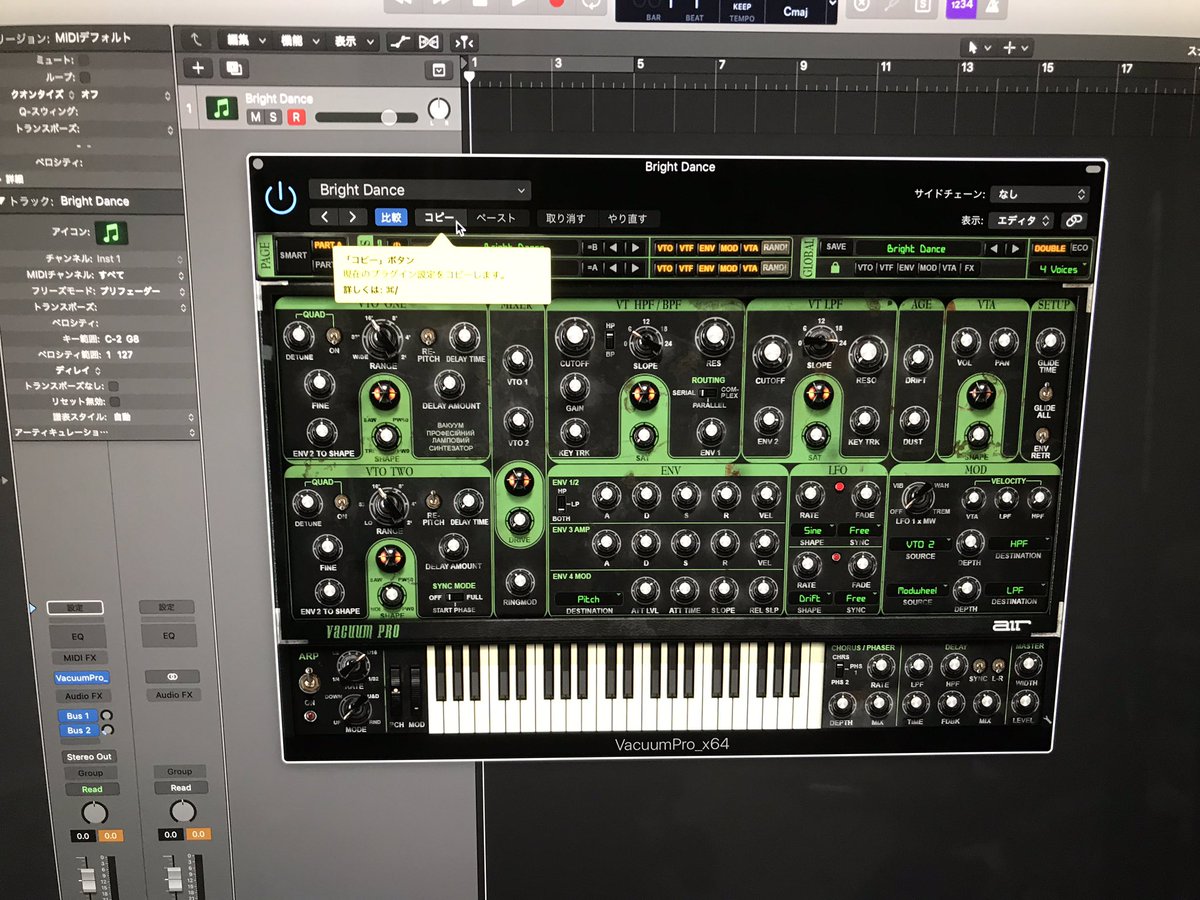Click the record button in transport
Image resolution: width=1200 pixels, height=900 pixels.
[x=557, y=3]
